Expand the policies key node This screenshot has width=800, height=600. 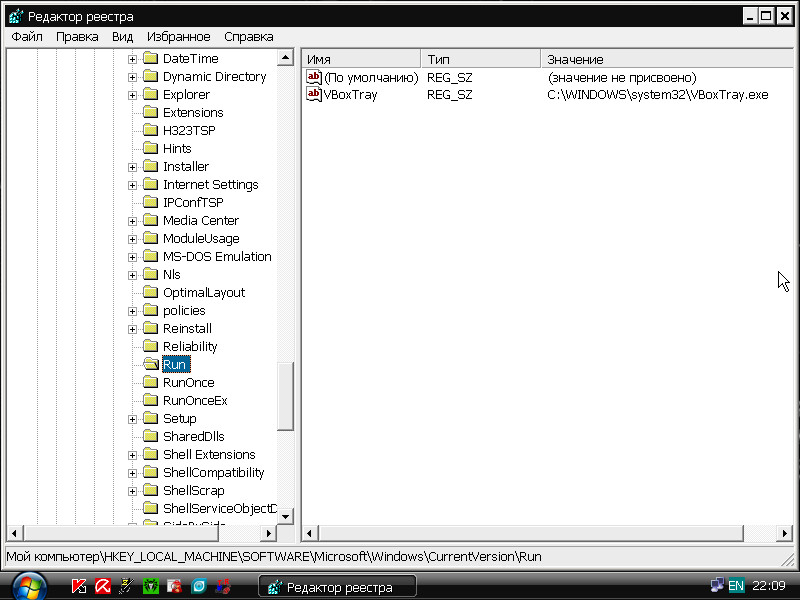point(132,311)
